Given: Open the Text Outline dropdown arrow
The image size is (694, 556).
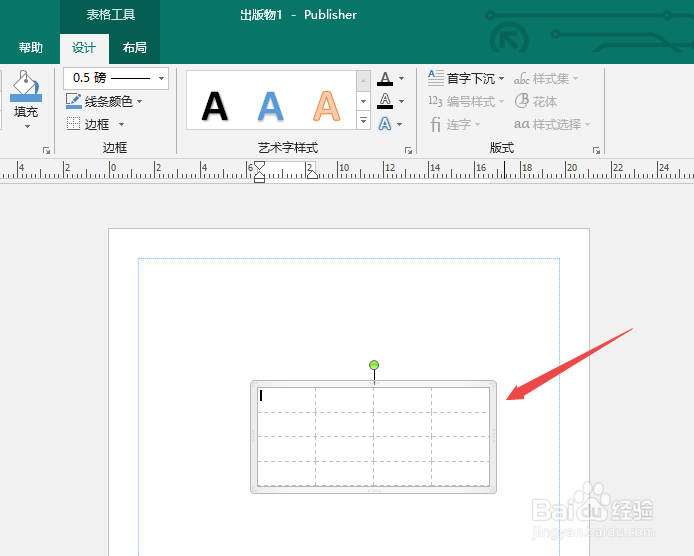Looking at the screenshot, I should pyautogui.click(x=401, y=101).
